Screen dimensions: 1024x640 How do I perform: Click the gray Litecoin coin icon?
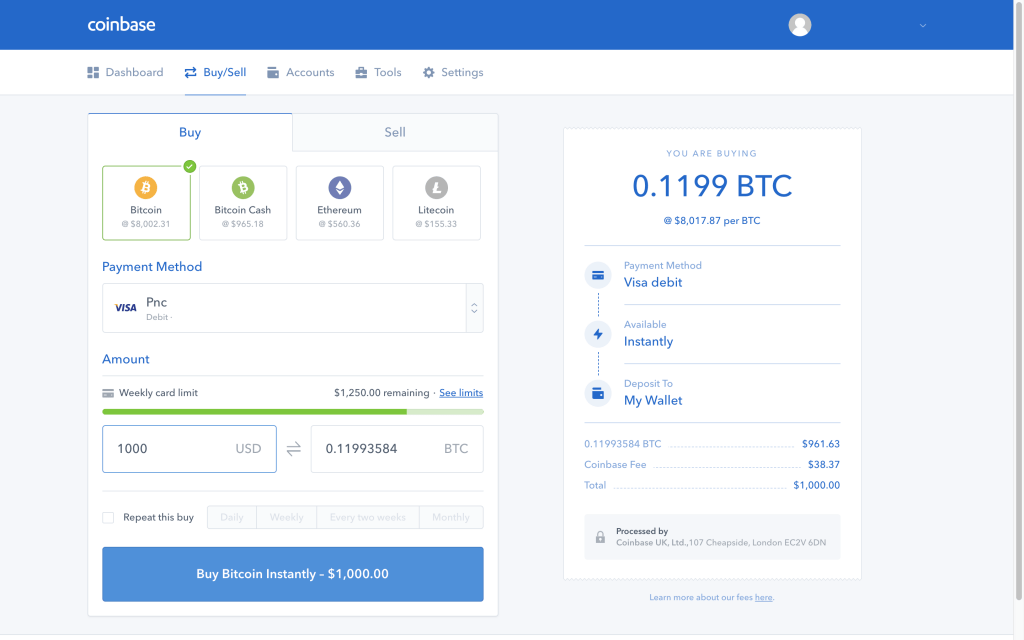436,188
